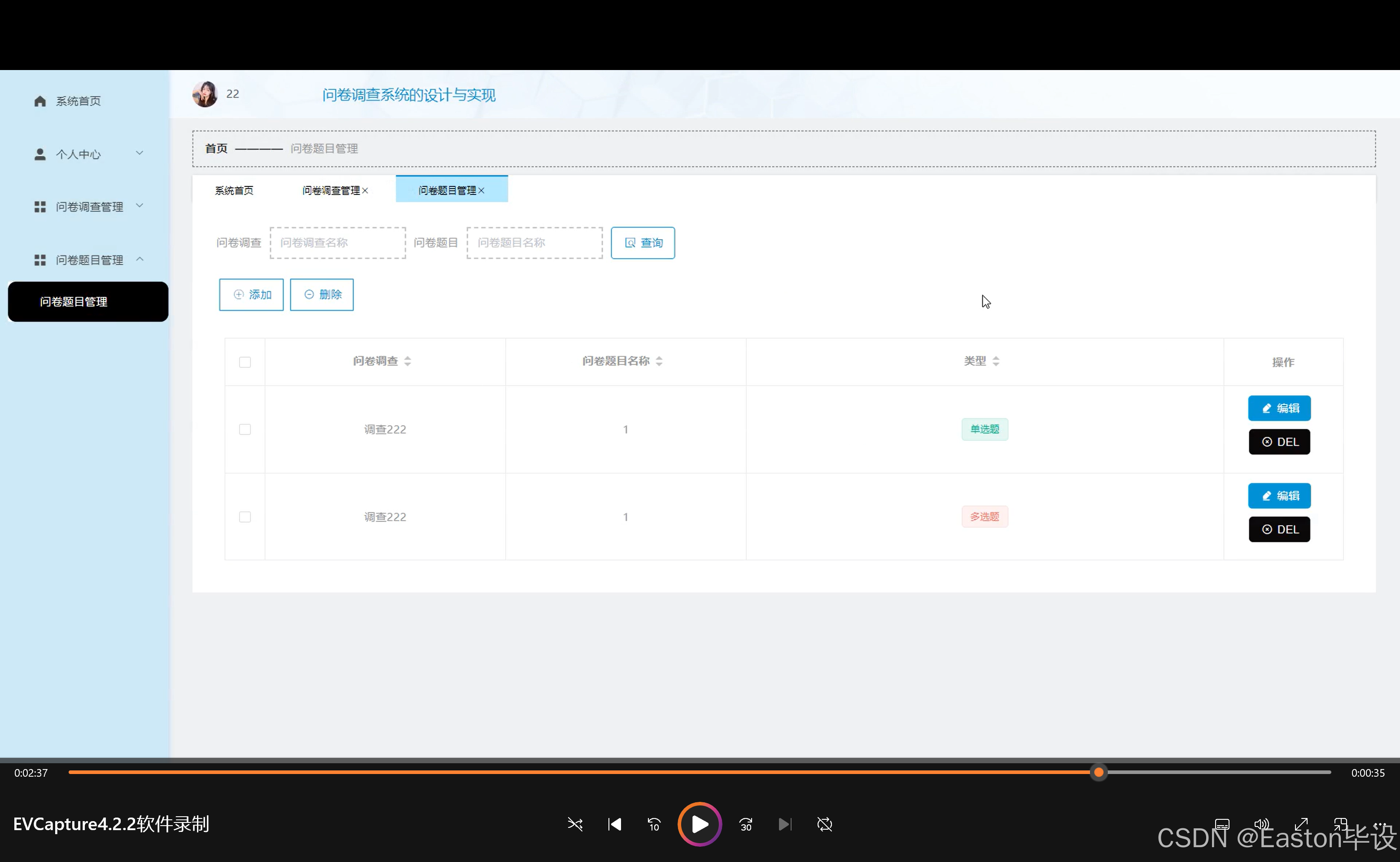The image size is (1400, 862).
Task: Click the 添加 add button
Action: pos(251,295)
